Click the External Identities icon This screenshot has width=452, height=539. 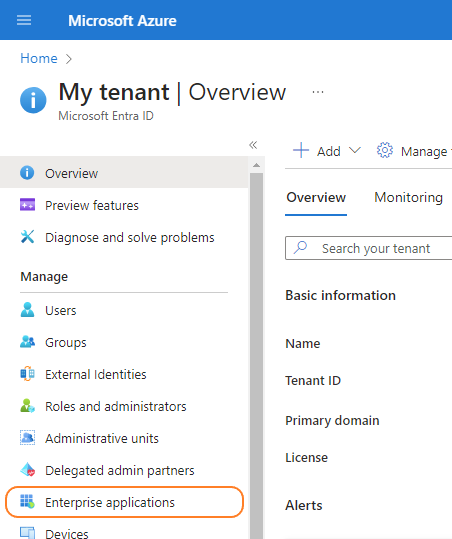27,374
